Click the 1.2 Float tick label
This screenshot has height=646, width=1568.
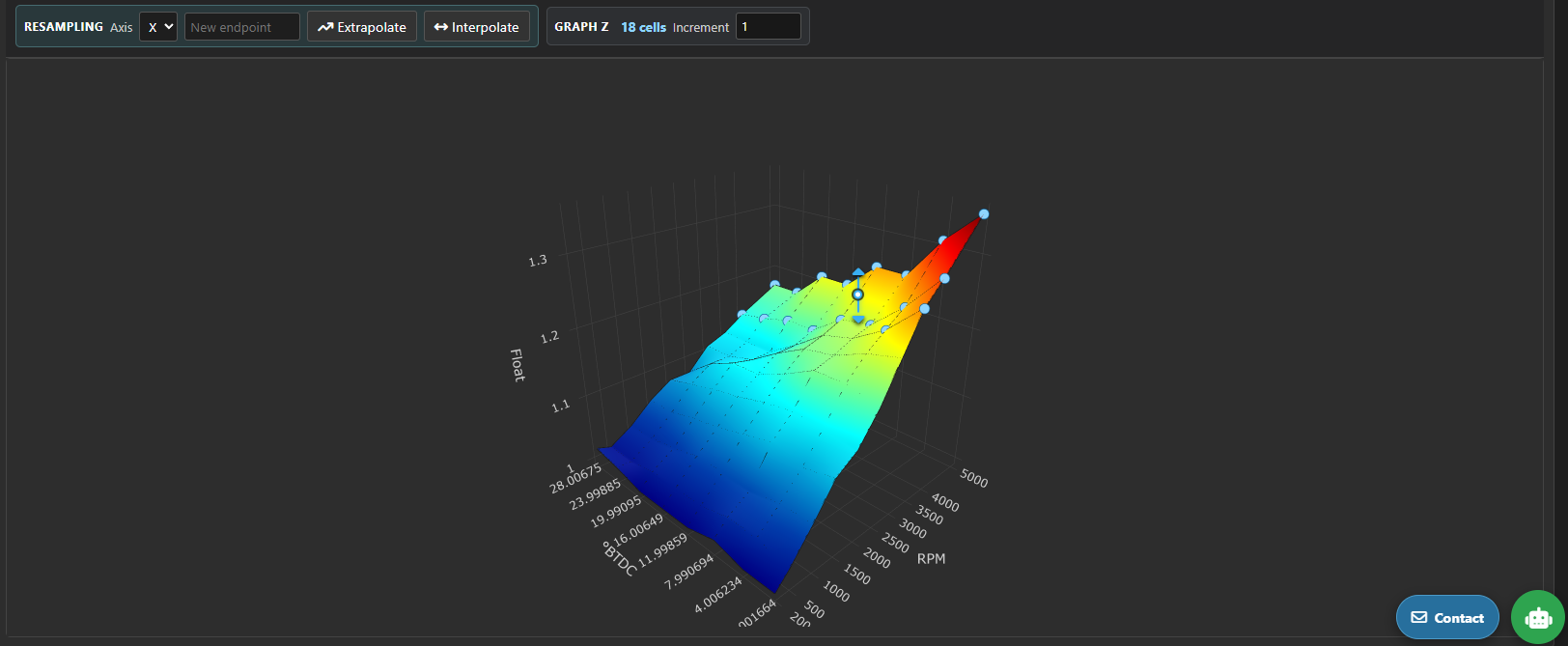click(549, 337)
